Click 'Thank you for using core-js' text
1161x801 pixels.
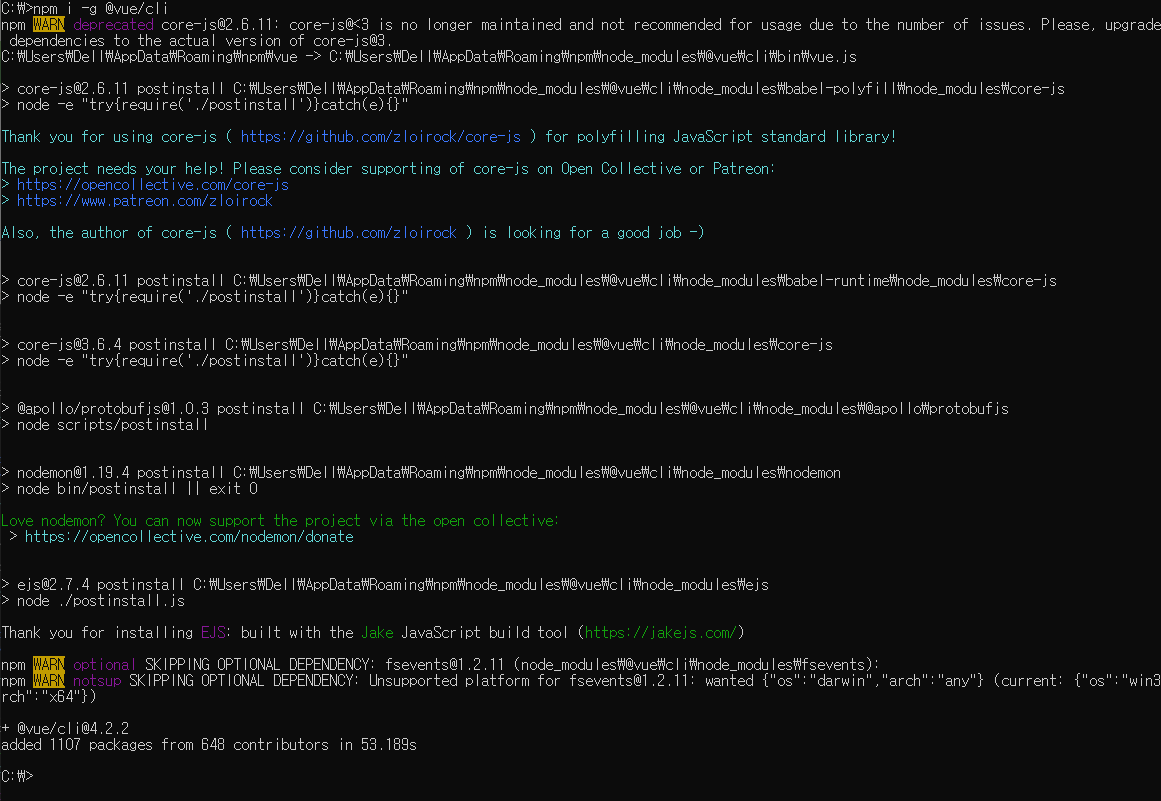(x=110, y=136)
